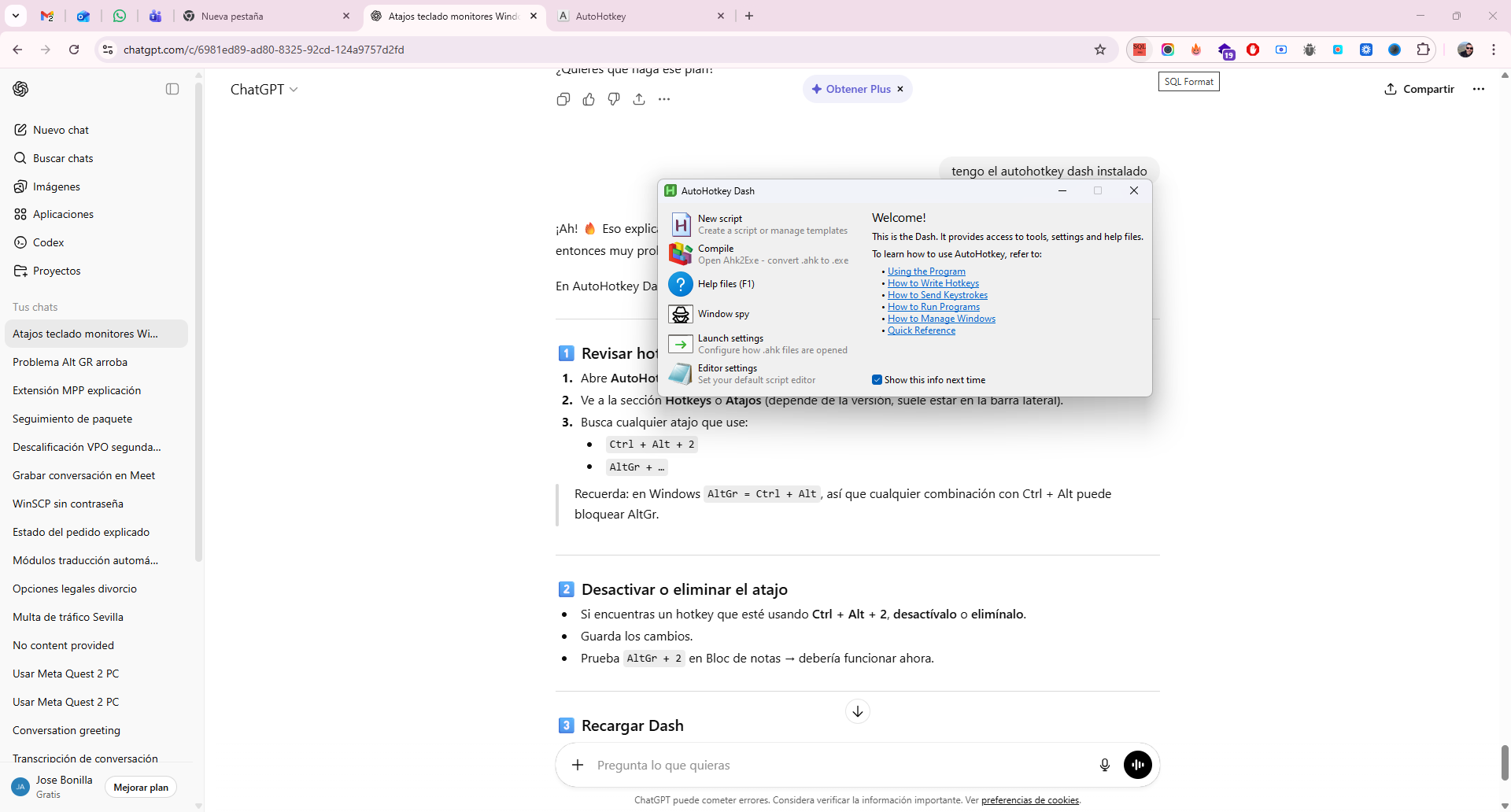
Task: Copy the ChatGPT response
Action: click(x=563, y=99)
